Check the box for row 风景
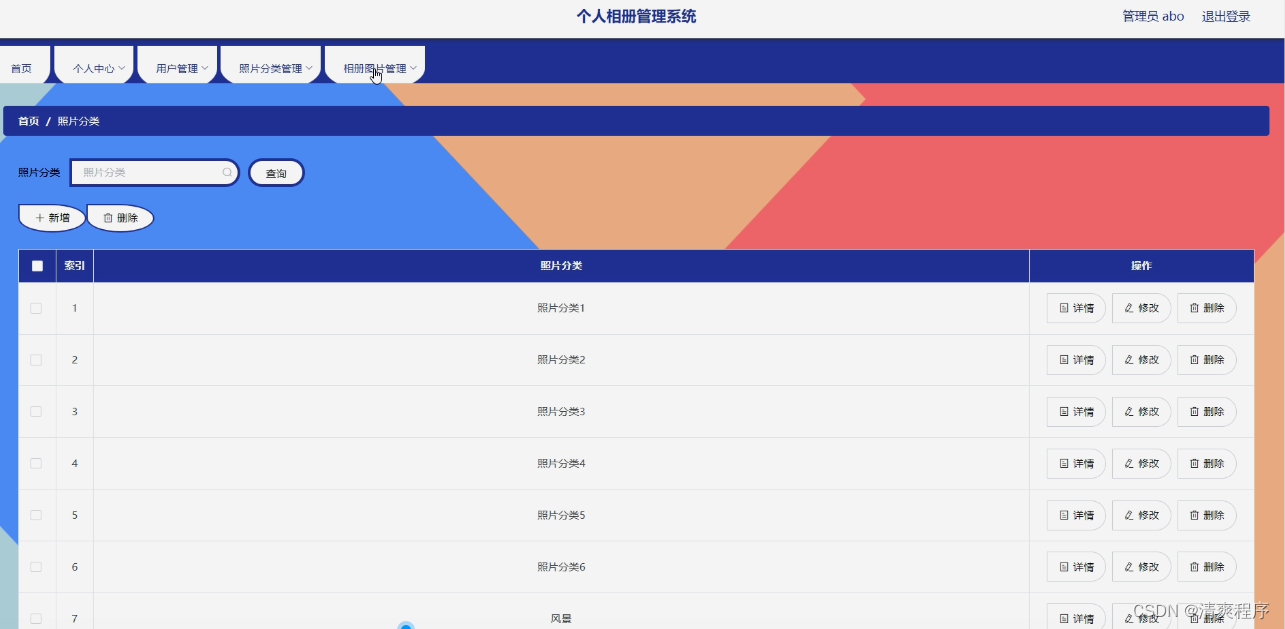 (36, 619)
